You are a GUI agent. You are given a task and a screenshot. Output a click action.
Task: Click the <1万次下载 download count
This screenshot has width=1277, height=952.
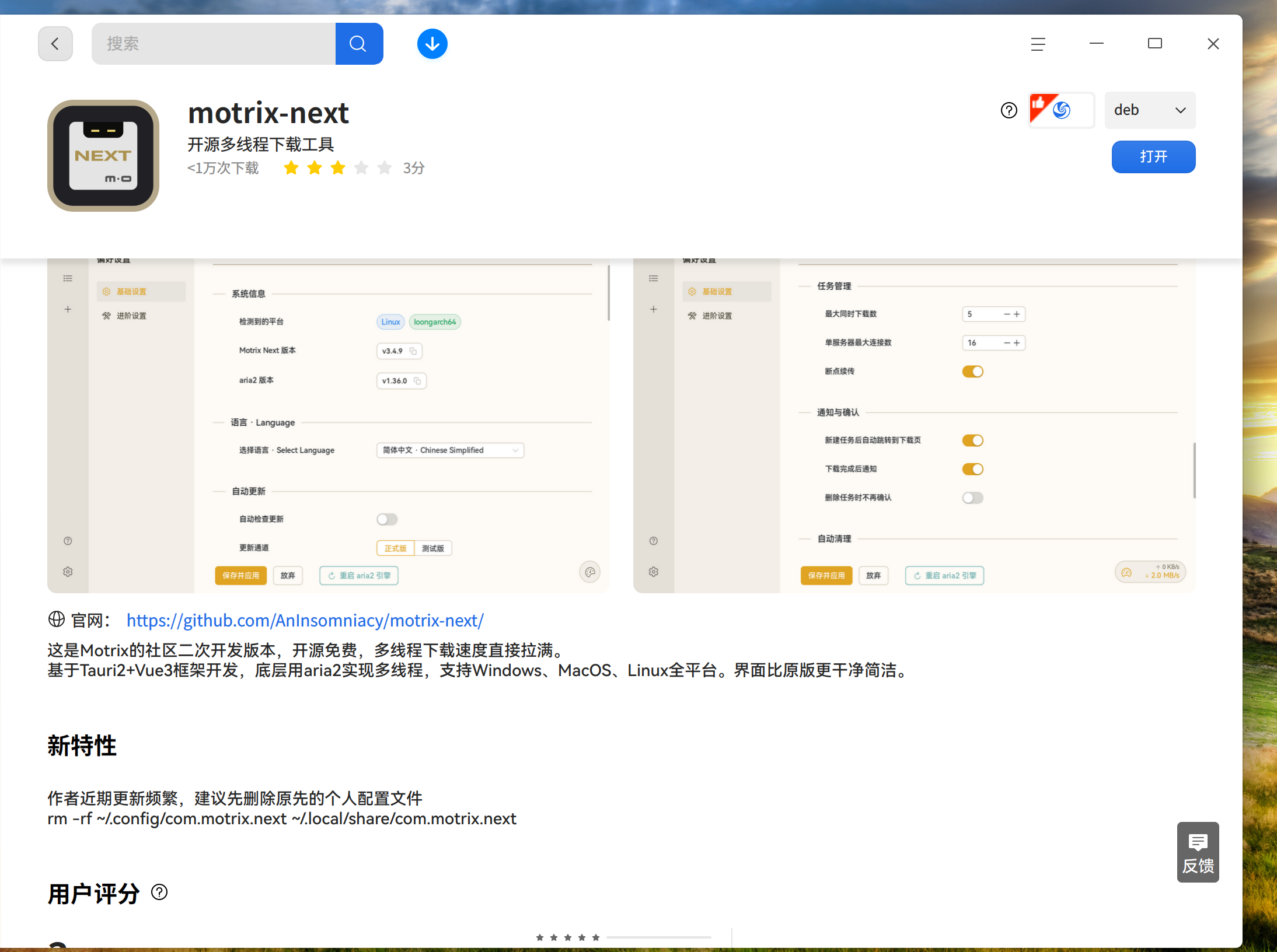(223, 169)
